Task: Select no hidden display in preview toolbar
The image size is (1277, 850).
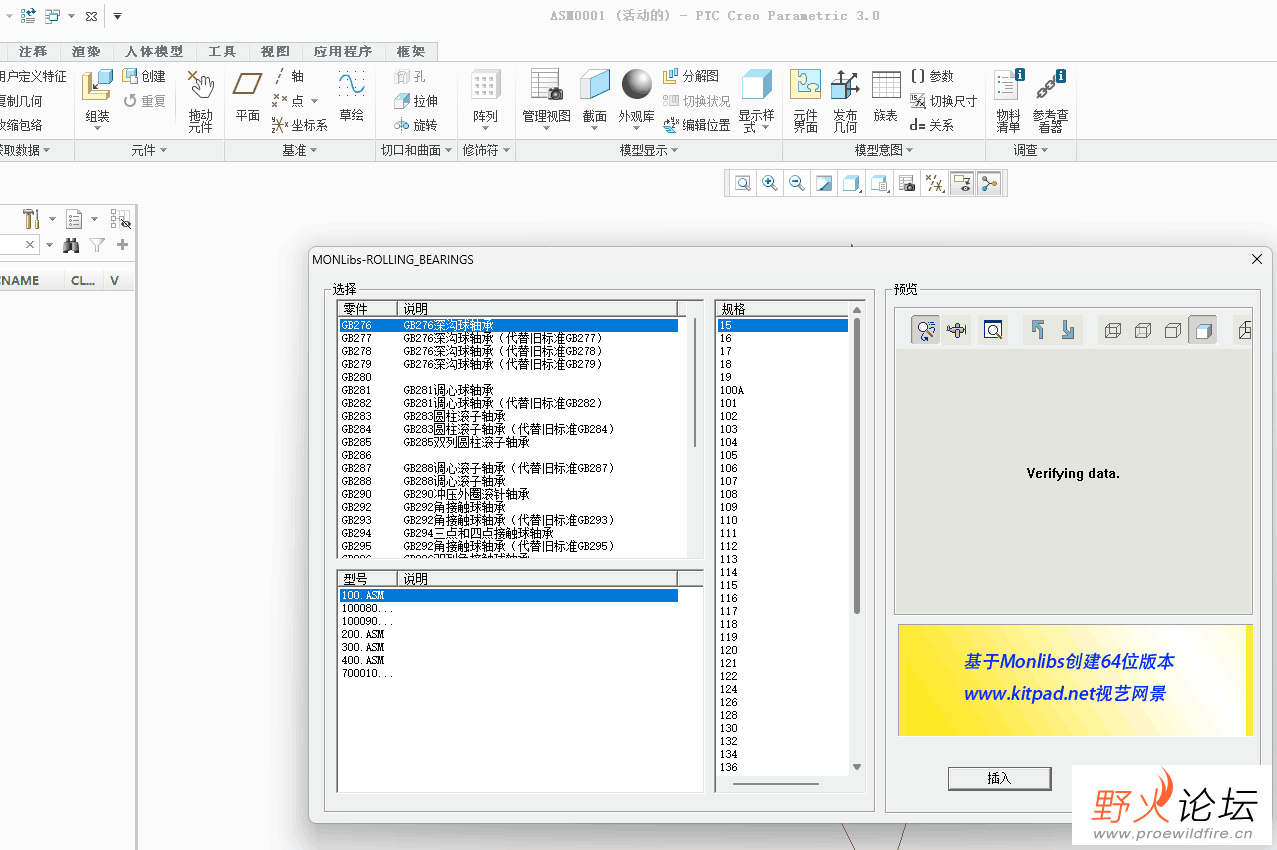Action: tap(1173, 330)
